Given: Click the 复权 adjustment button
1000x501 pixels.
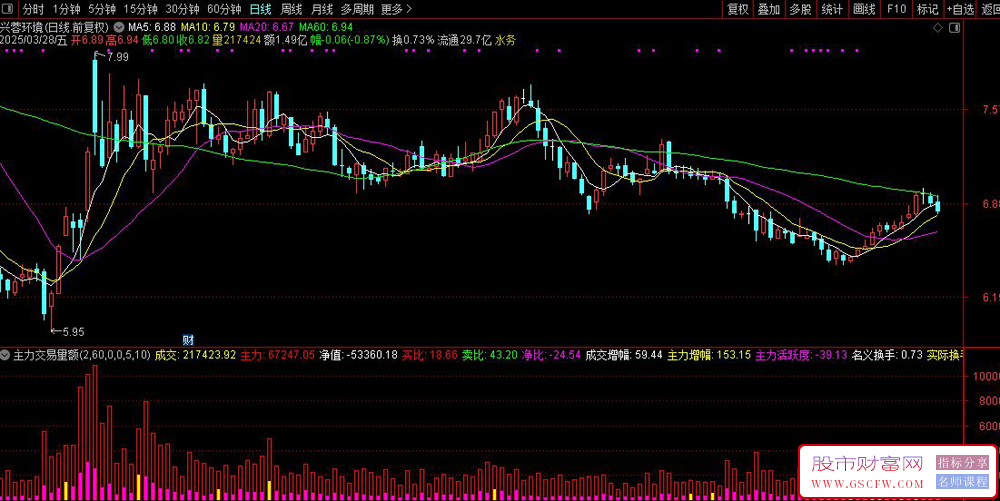Looking at the screenshot, I should 738,9.
